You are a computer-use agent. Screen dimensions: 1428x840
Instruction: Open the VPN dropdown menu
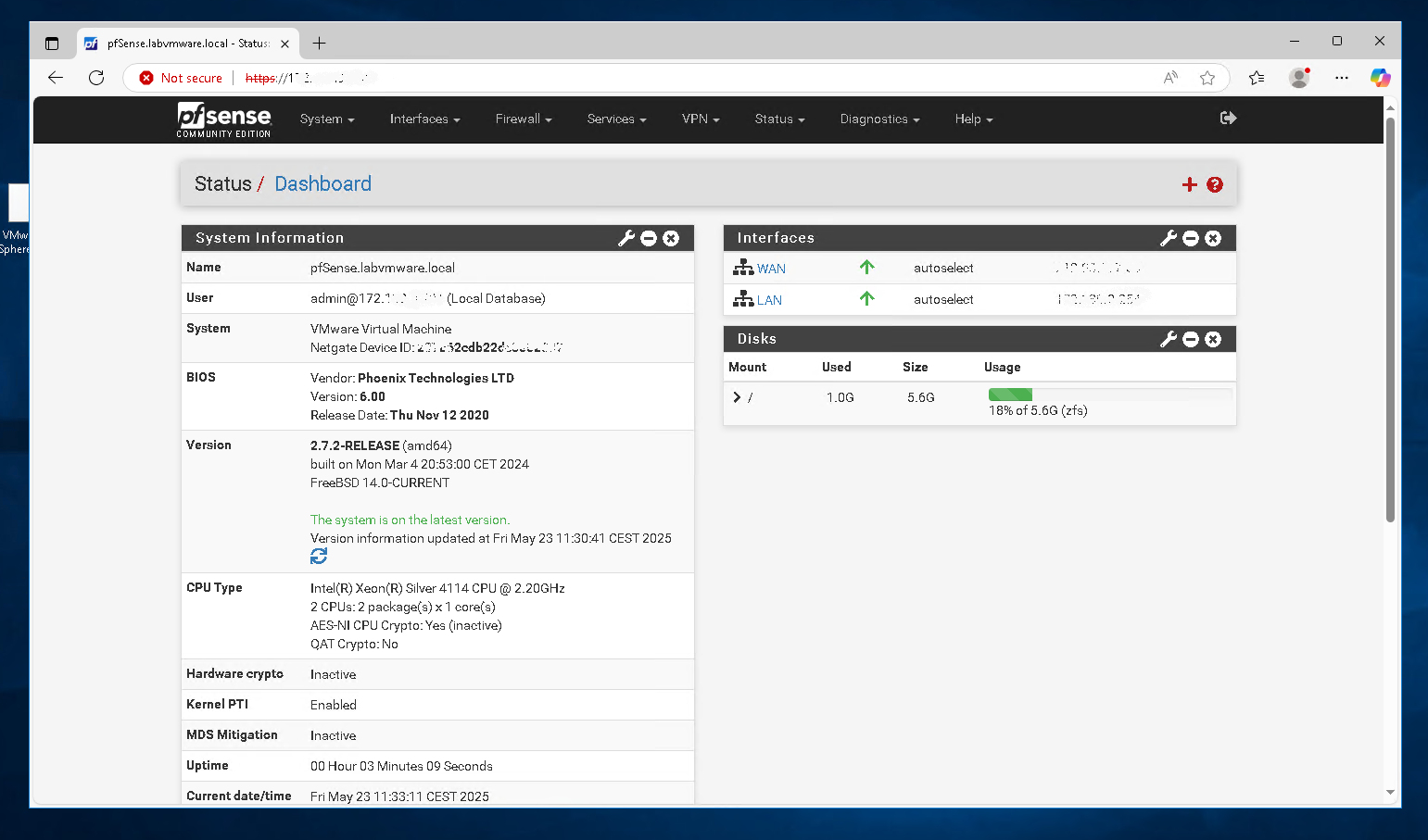click(701, 119)
